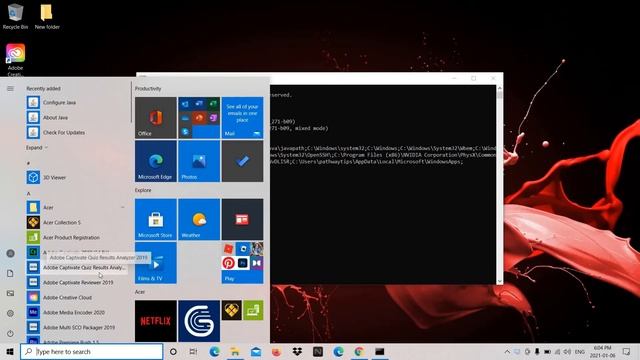
Task: Select Adobe Creative Cloud desktop shortcut
Action: [16, 60]
